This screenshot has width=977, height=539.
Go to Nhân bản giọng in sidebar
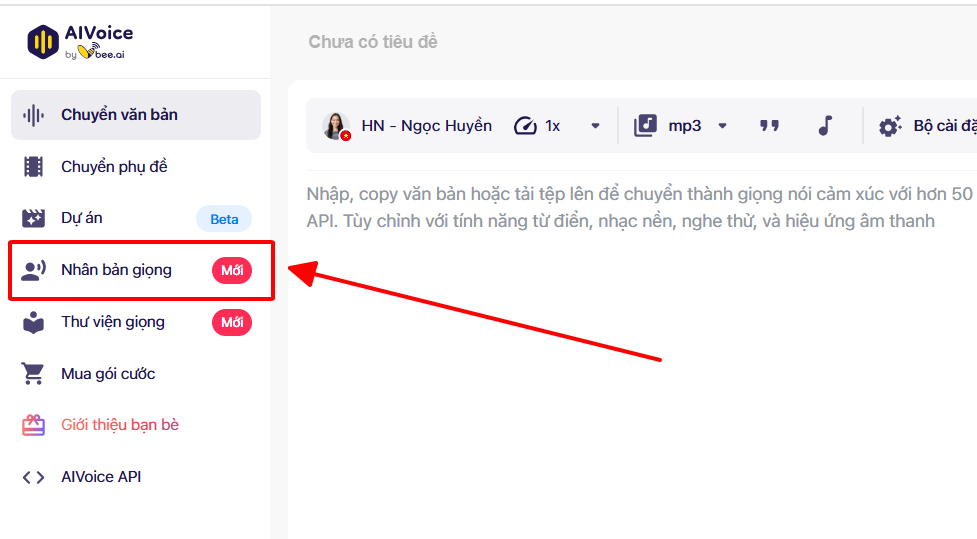click(116, 270)
